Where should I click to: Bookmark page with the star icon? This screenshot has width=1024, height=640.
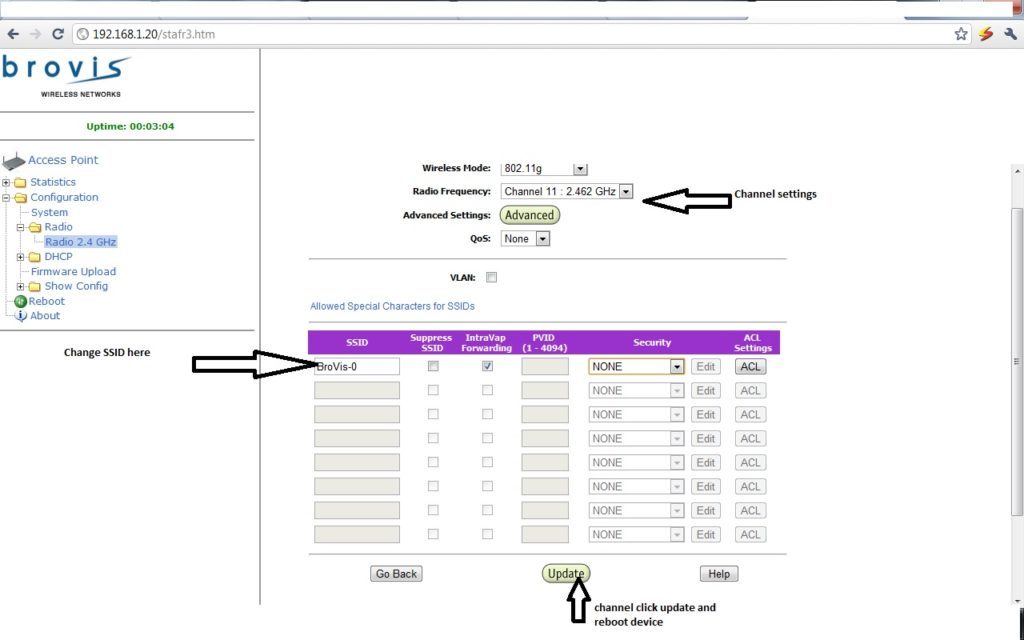961,34
